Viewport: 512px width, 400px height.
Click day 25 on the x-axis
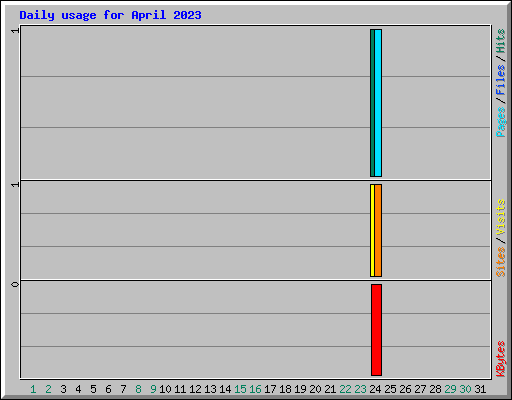tap(390, 389)
